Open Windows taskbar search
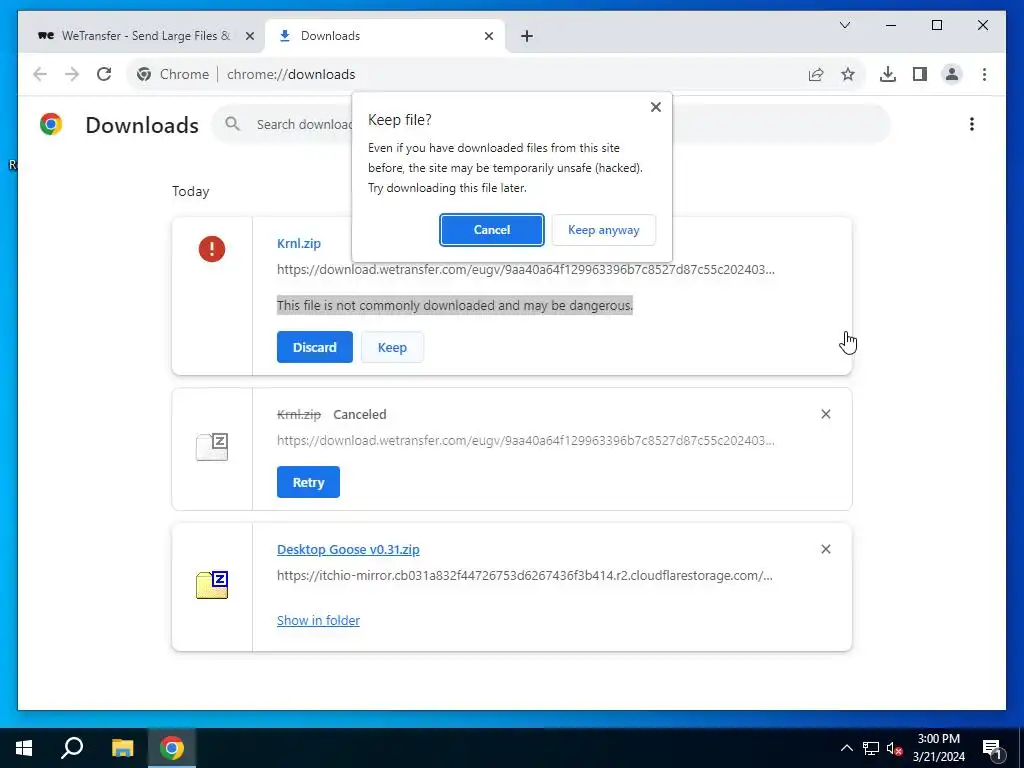Image resolution: width=1024 pixels, height=768 pixels. point(72,748)
